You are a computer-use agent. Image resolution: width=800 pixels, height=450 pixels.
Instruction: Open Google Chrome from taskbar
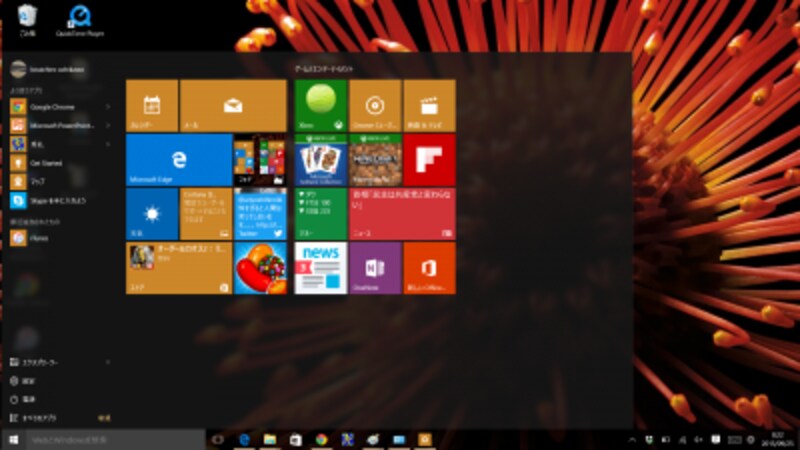point(321,439)
